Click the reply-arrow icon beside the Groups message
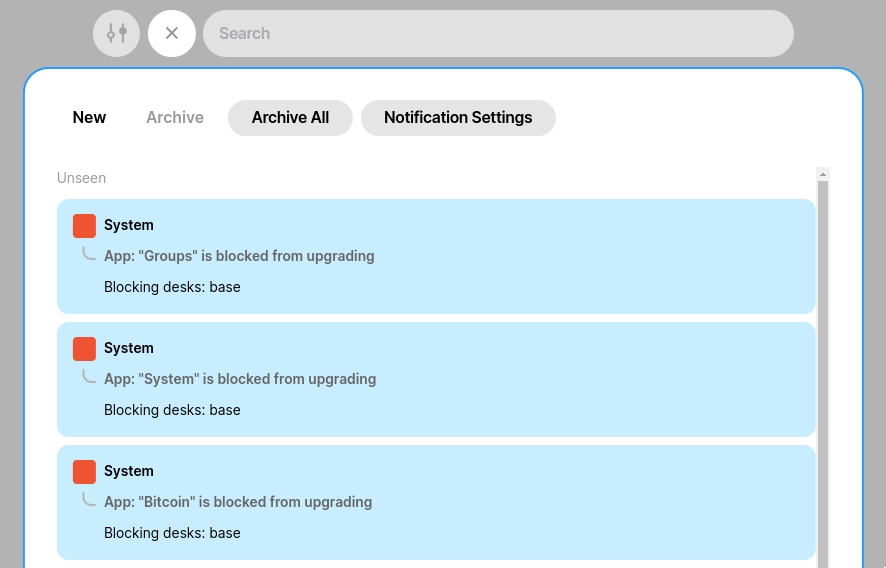 click(88, 253)
